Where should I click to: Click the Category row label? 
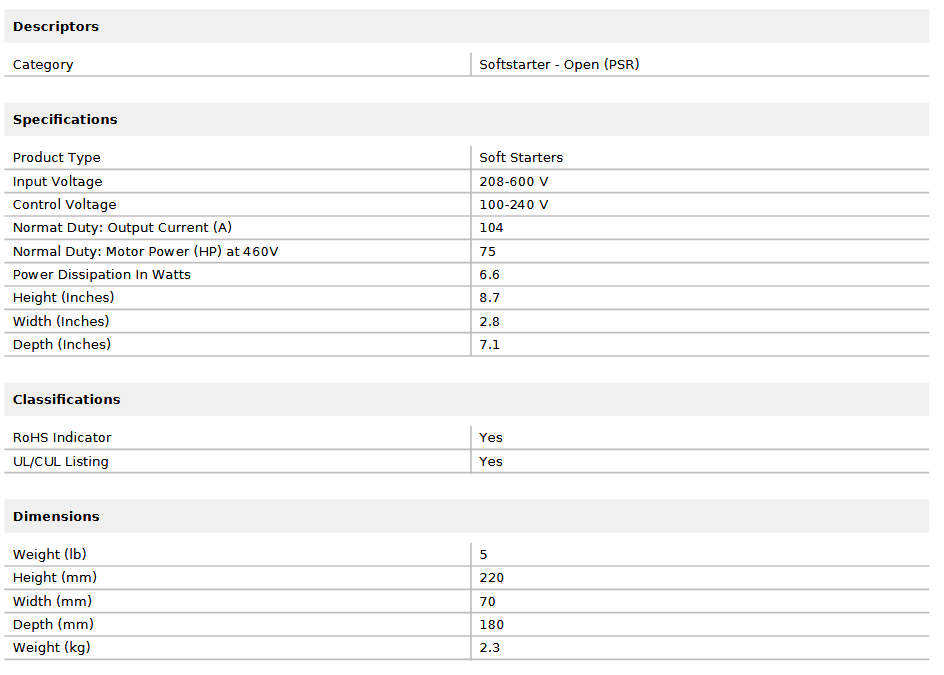tap(43, 64)
